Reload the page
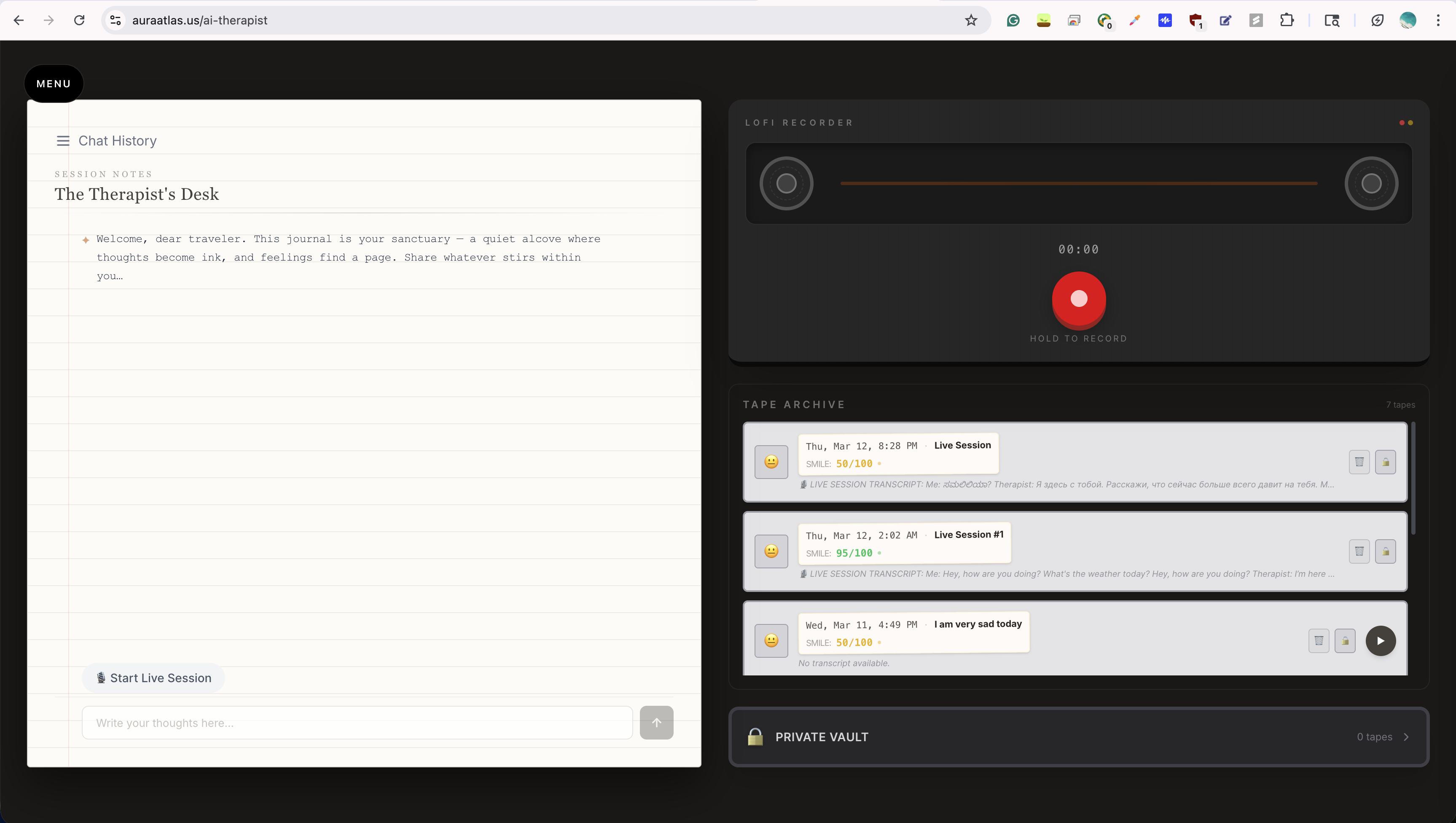 pos(79,20)
